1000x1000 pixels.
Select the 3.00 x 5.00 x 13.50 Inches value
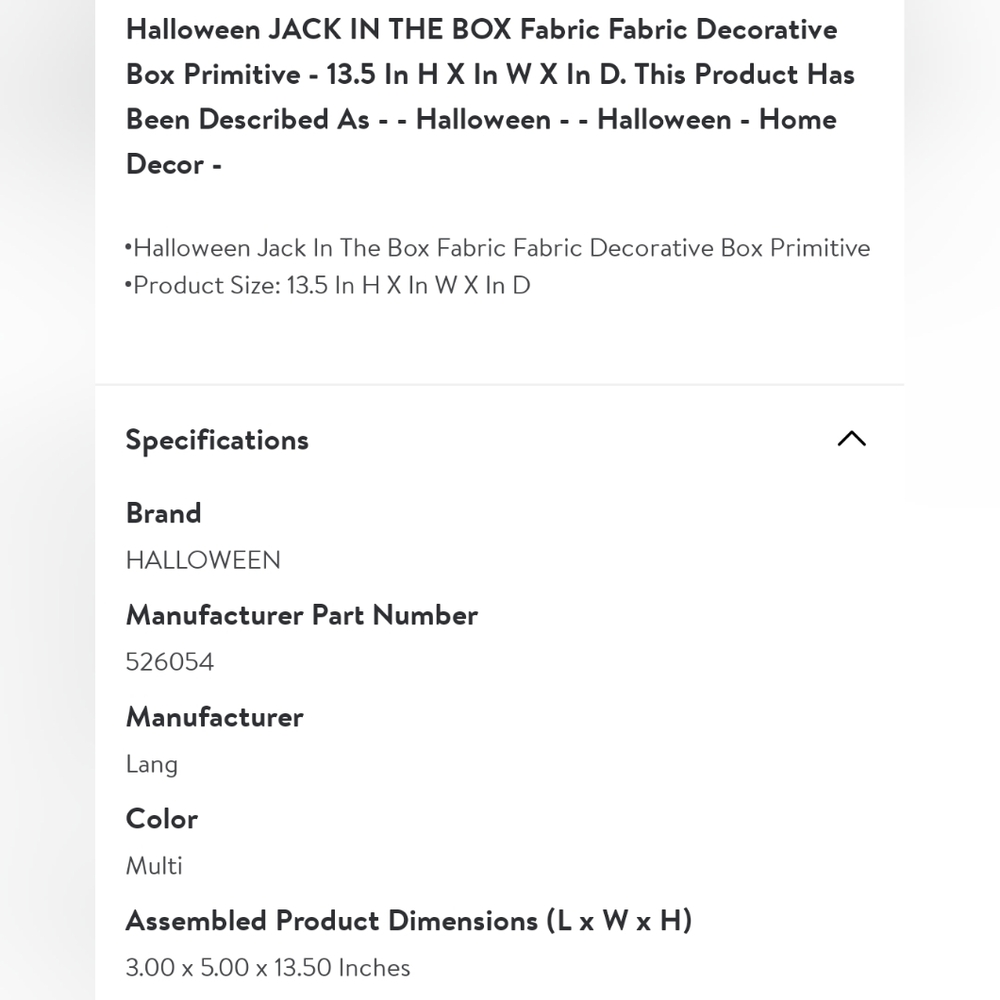[x=268, y=967]
